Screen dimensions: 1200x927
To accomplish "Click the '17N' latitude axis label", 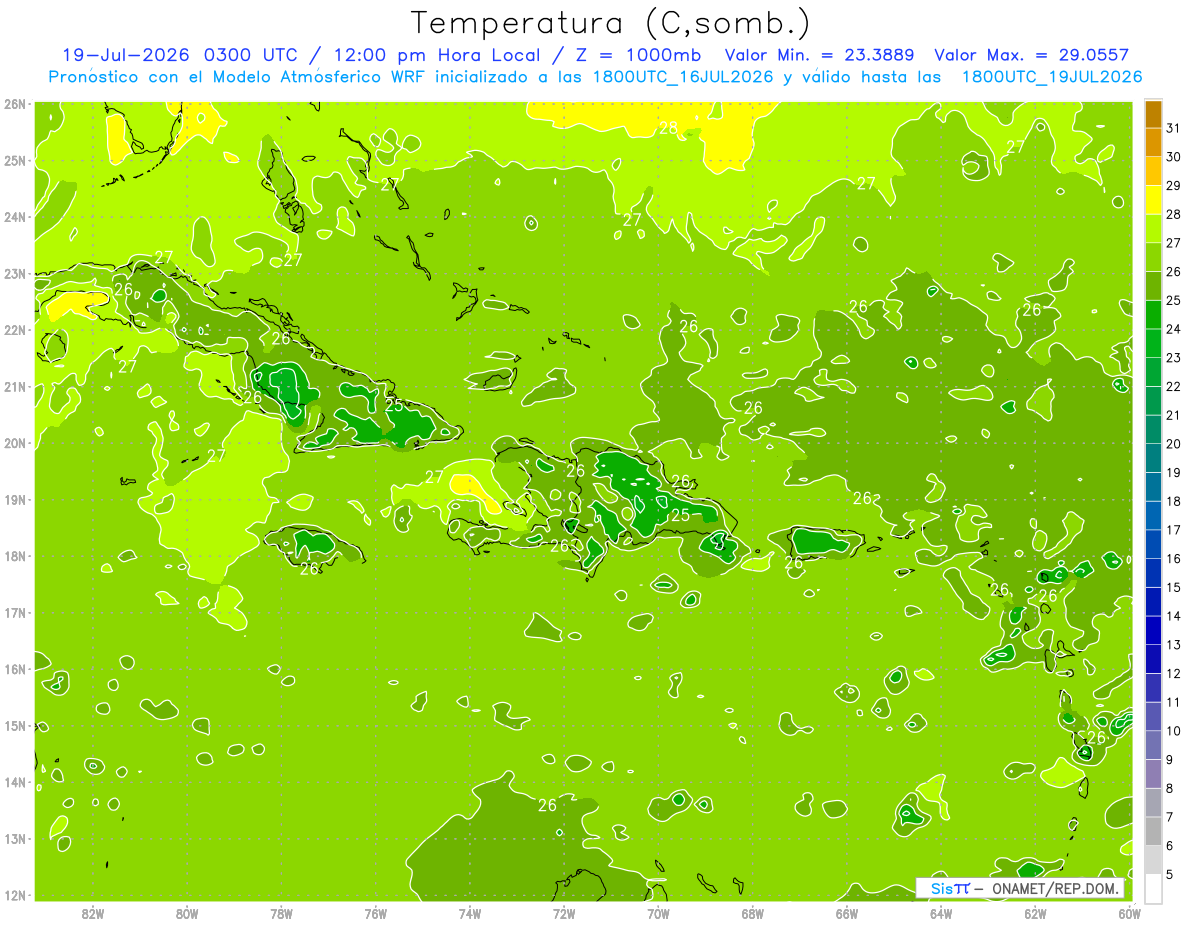I will click(14, 612).
